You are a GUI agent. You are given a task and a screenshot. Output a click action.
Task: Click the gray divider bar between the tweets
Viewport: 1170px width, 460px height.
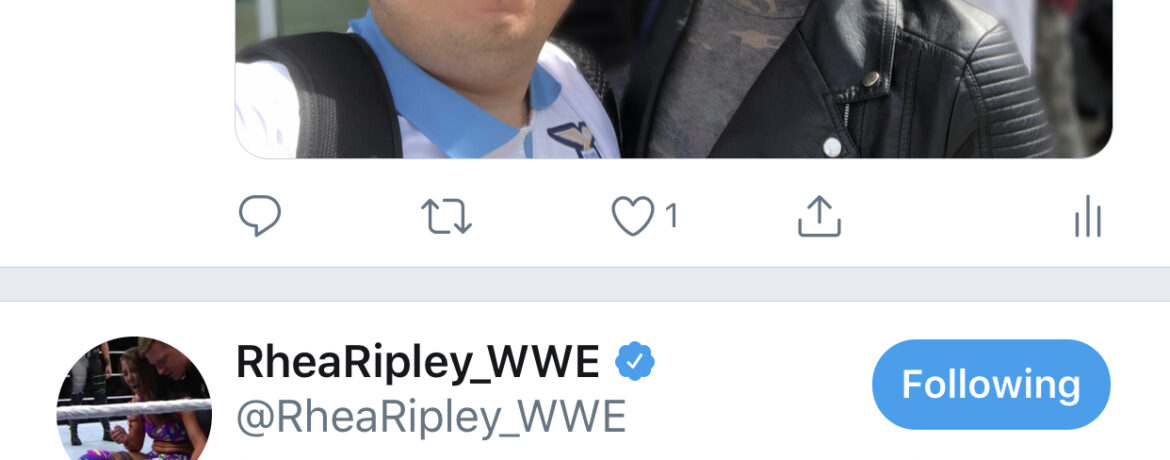pos(585,285)
